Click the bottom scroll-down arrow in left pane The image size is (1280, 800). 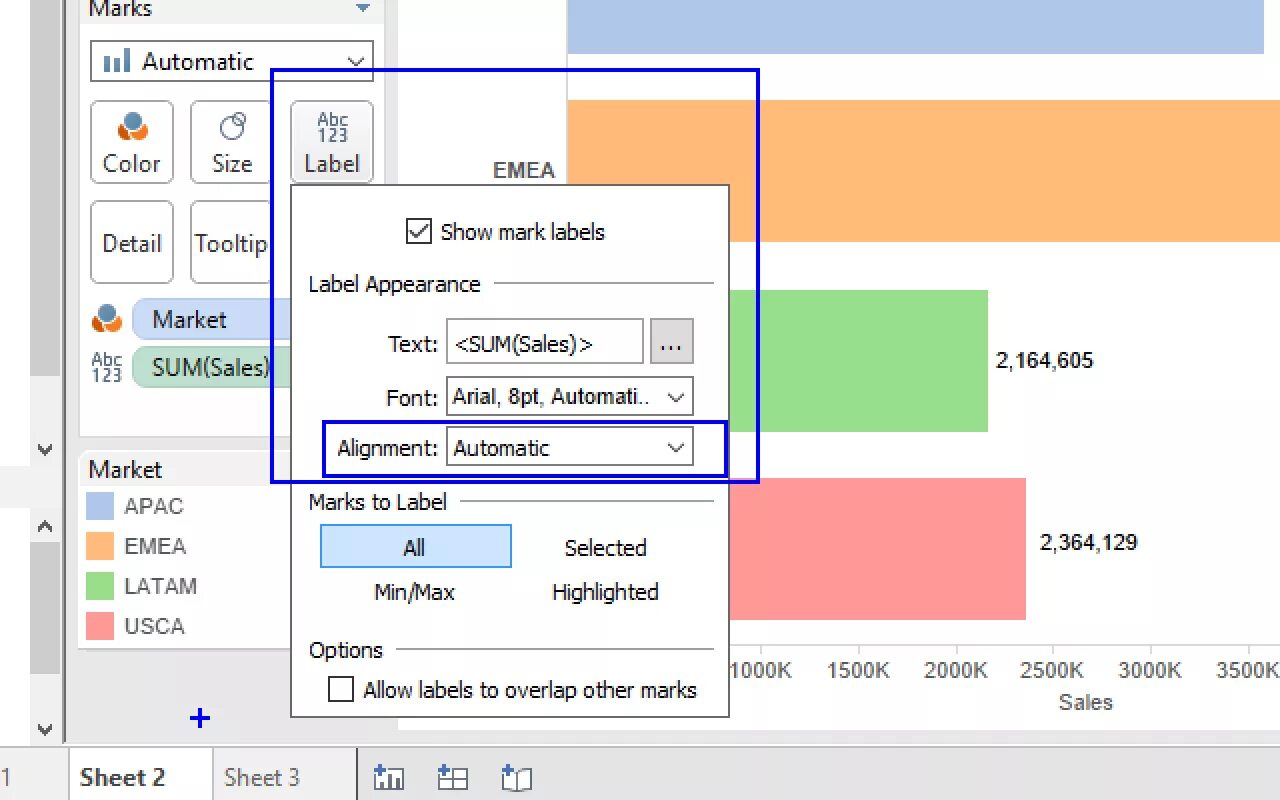click(45, 729)
